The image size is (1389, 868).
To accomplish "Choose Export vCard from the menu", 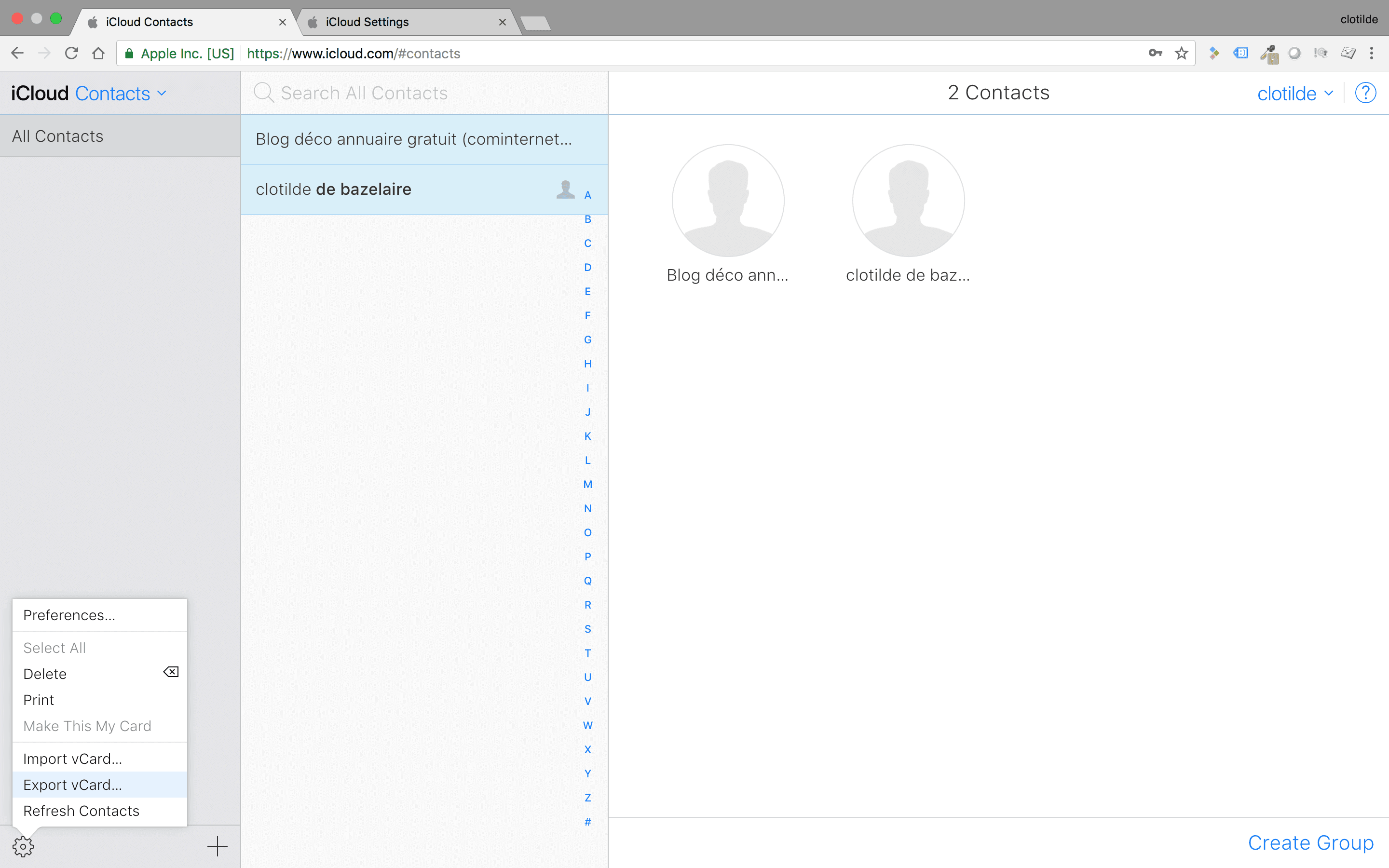I will (72, 785).
